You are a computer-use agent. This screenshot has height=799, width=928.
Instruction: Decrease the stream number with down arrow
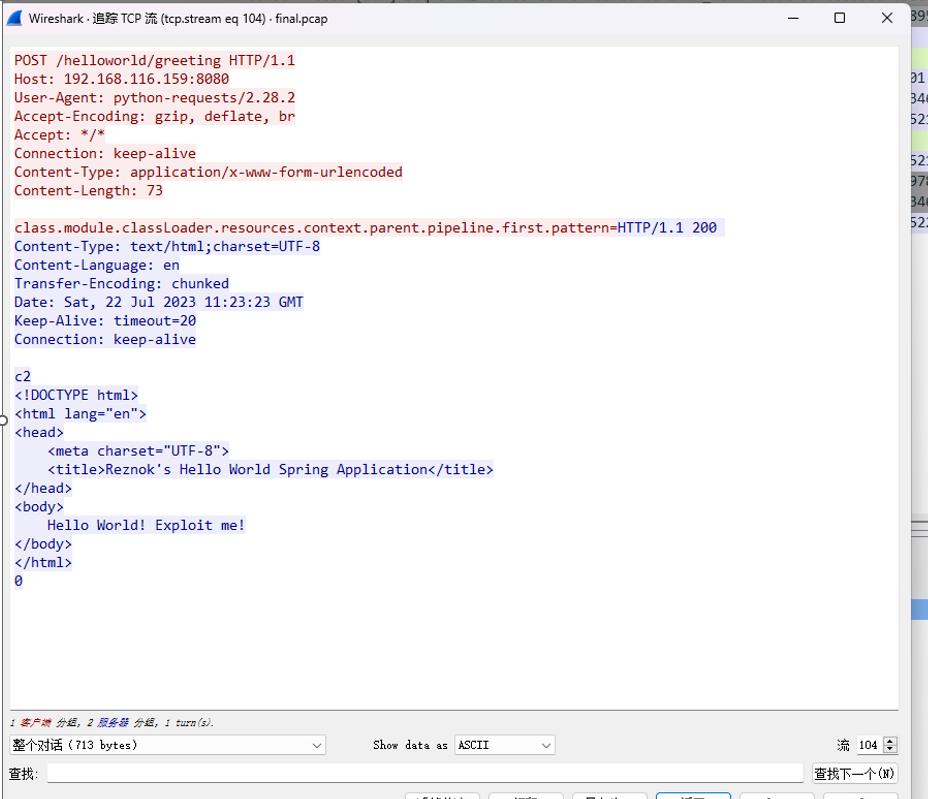pyautogui.click(x=890, y=749)
